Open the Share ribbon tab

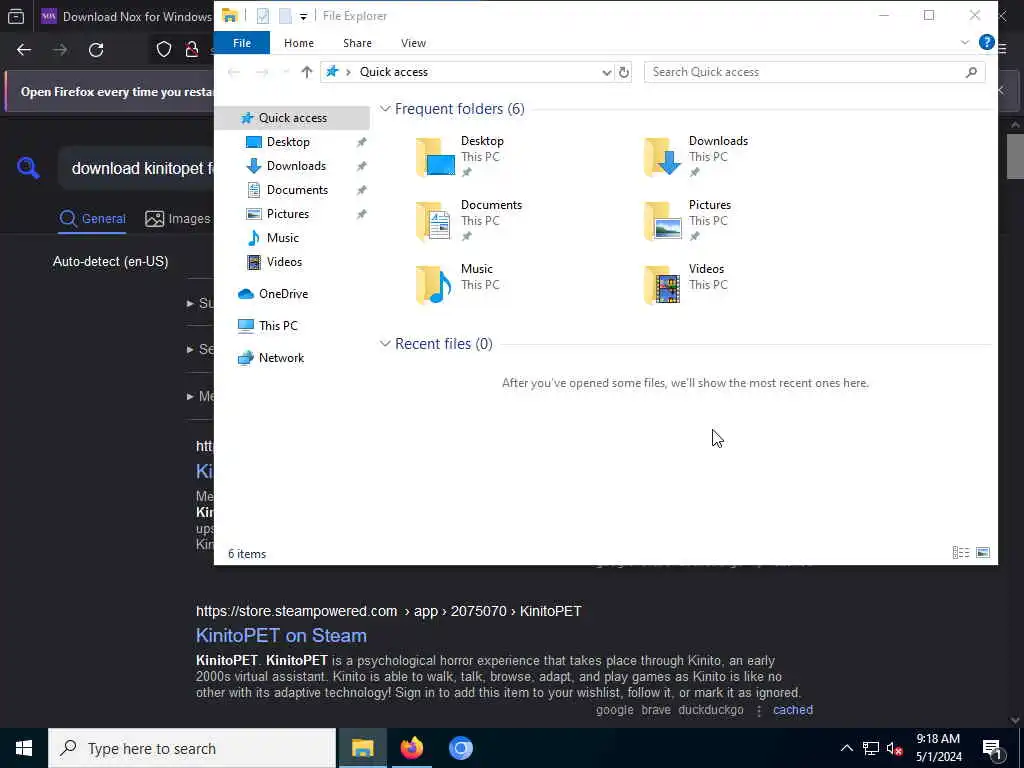click(x=357, y=43)
